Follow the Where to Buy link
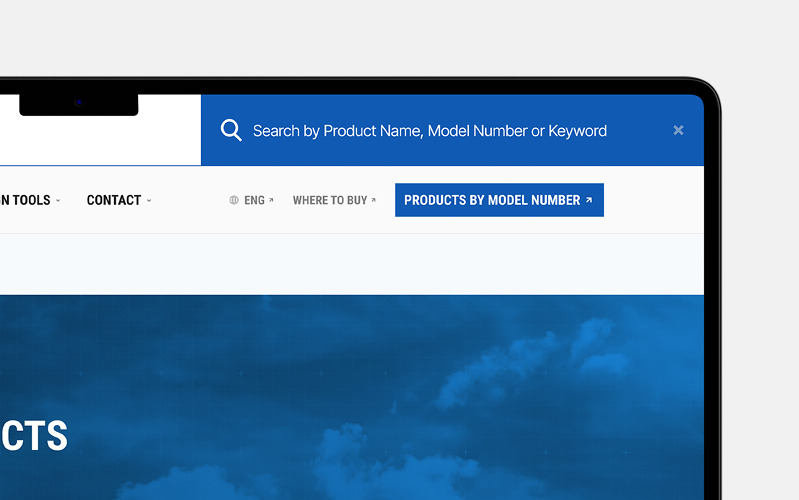Image resolution: width=799 pixels, height=500 pixels. (x=329, y=200)
